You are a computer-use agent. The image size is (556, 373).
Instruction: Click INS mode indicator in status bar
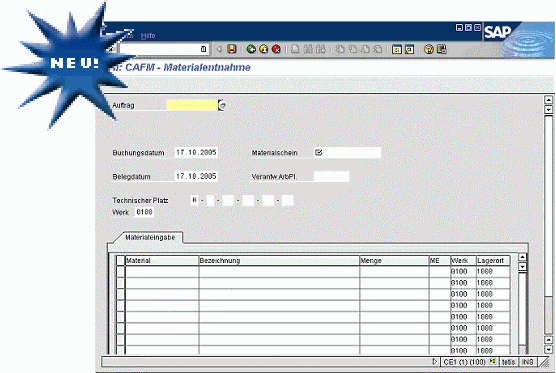pyautogui.click(x=528, y=362)
